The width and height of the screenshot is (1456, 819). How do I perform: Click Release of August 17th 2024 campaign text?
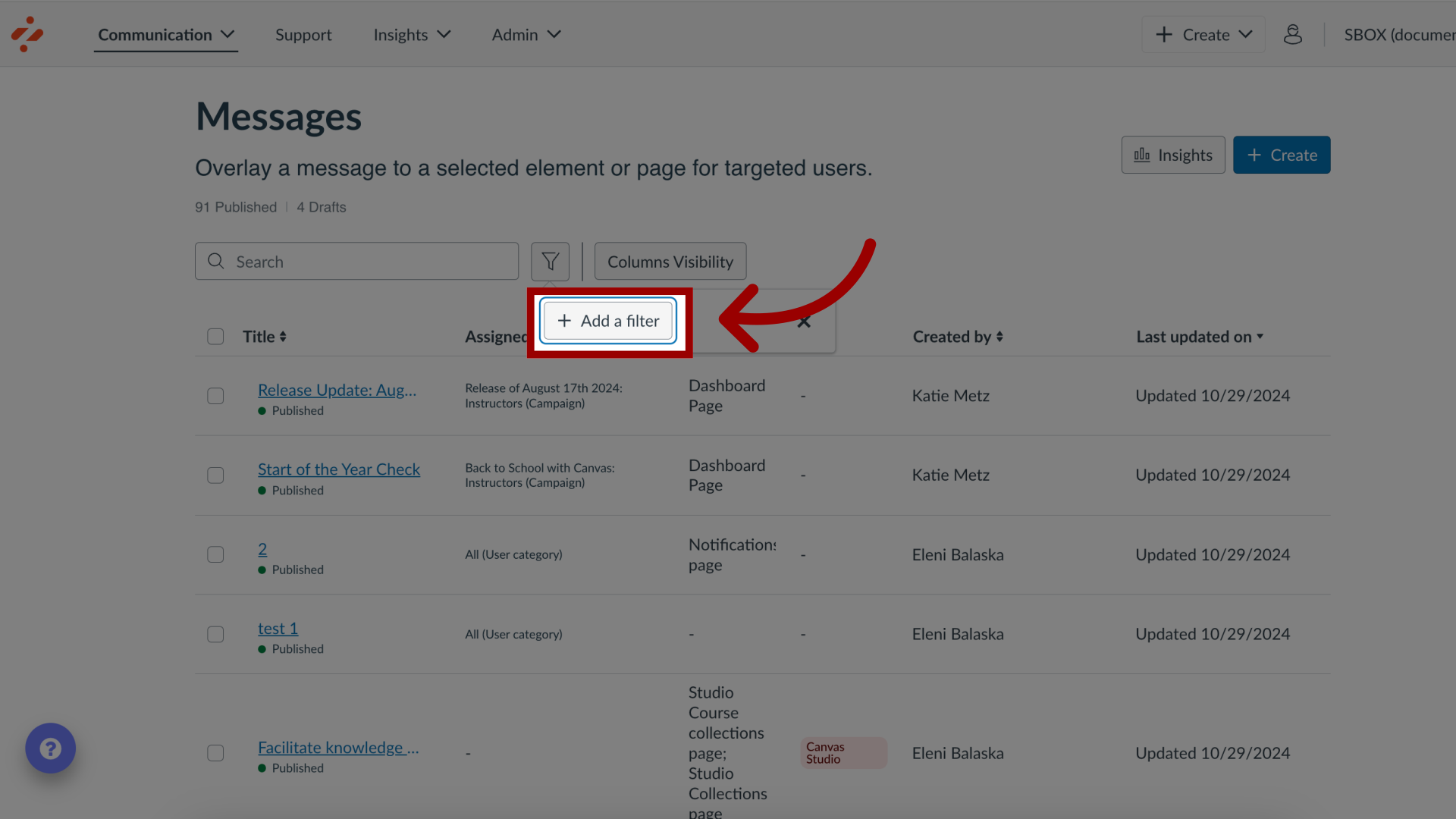544,396
